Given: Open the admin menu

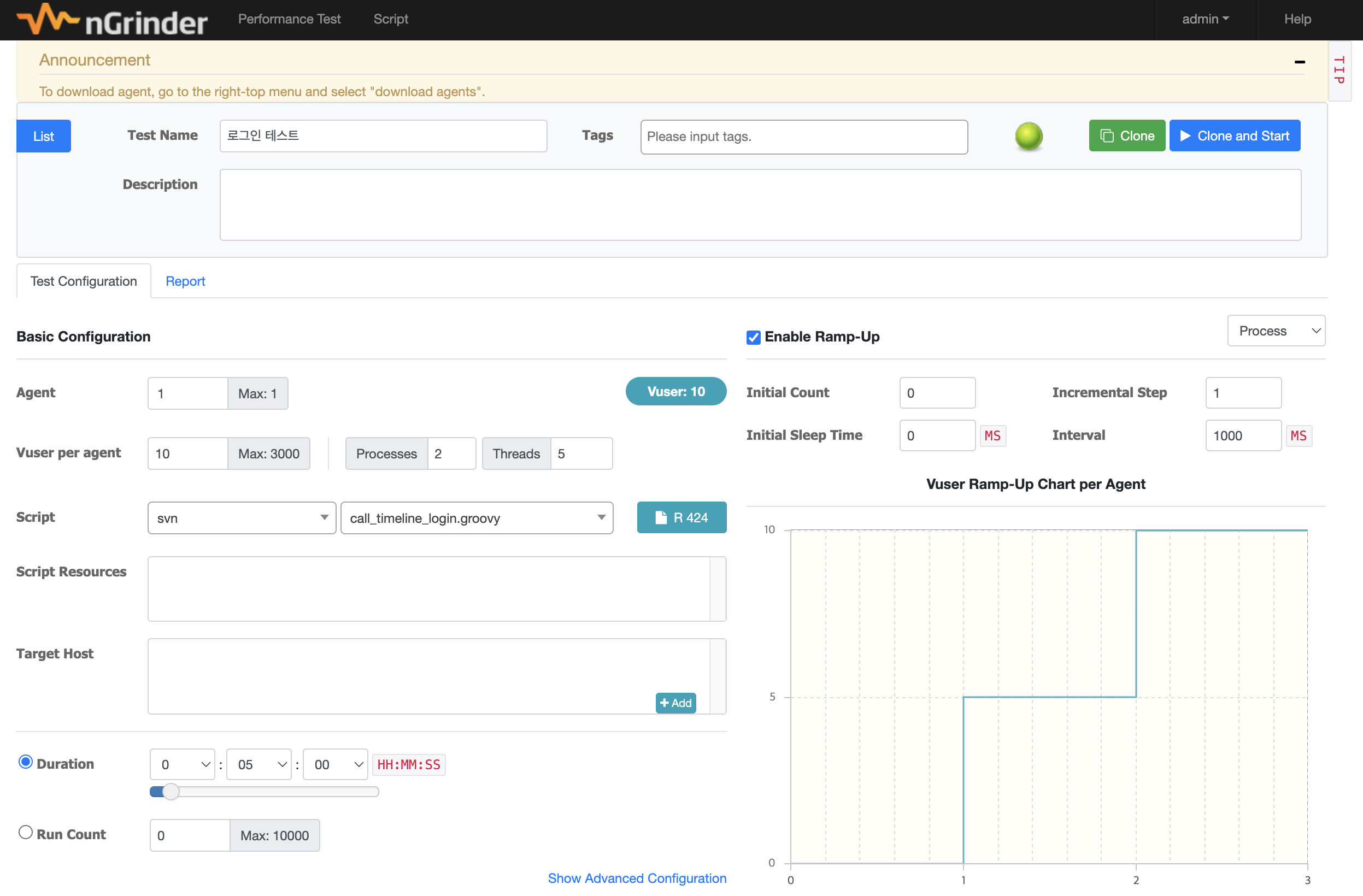Looking at the screenshot, I should point(1205,19).
